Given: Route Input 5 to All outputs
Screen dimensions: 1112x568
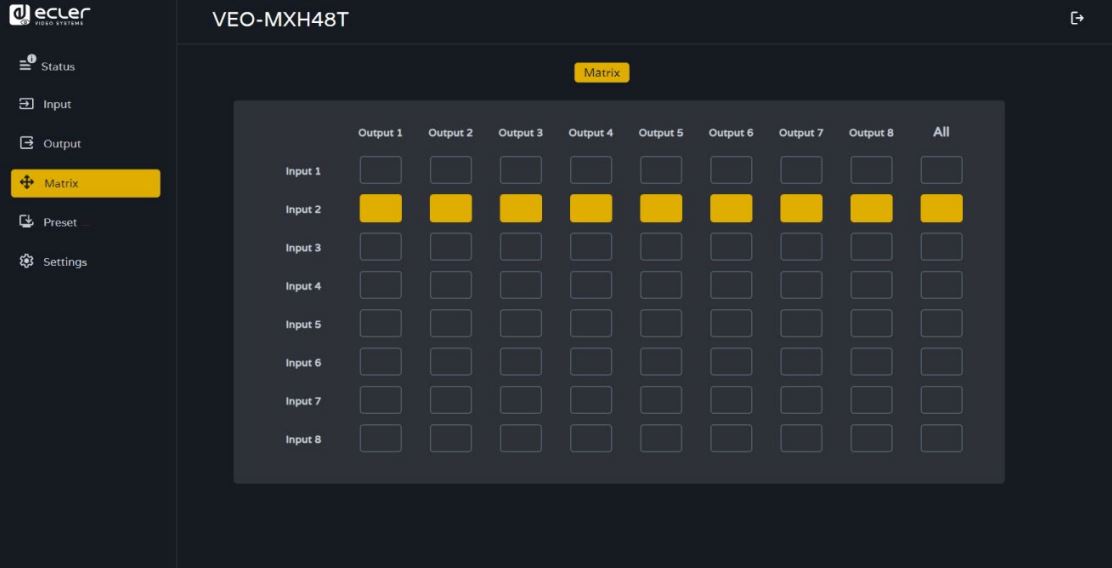Looking at the screenshot, I should tap(942, 323).
